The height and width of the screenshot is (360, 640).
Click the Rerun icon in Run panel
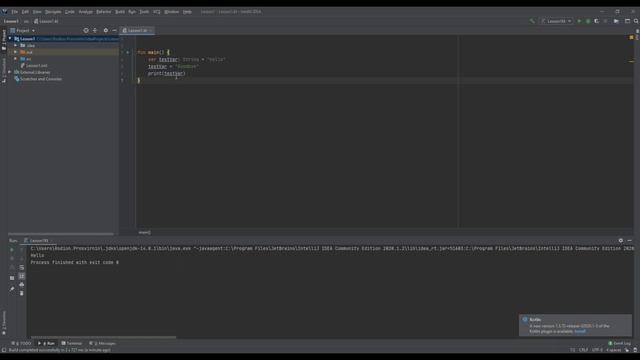coord(12,249)
